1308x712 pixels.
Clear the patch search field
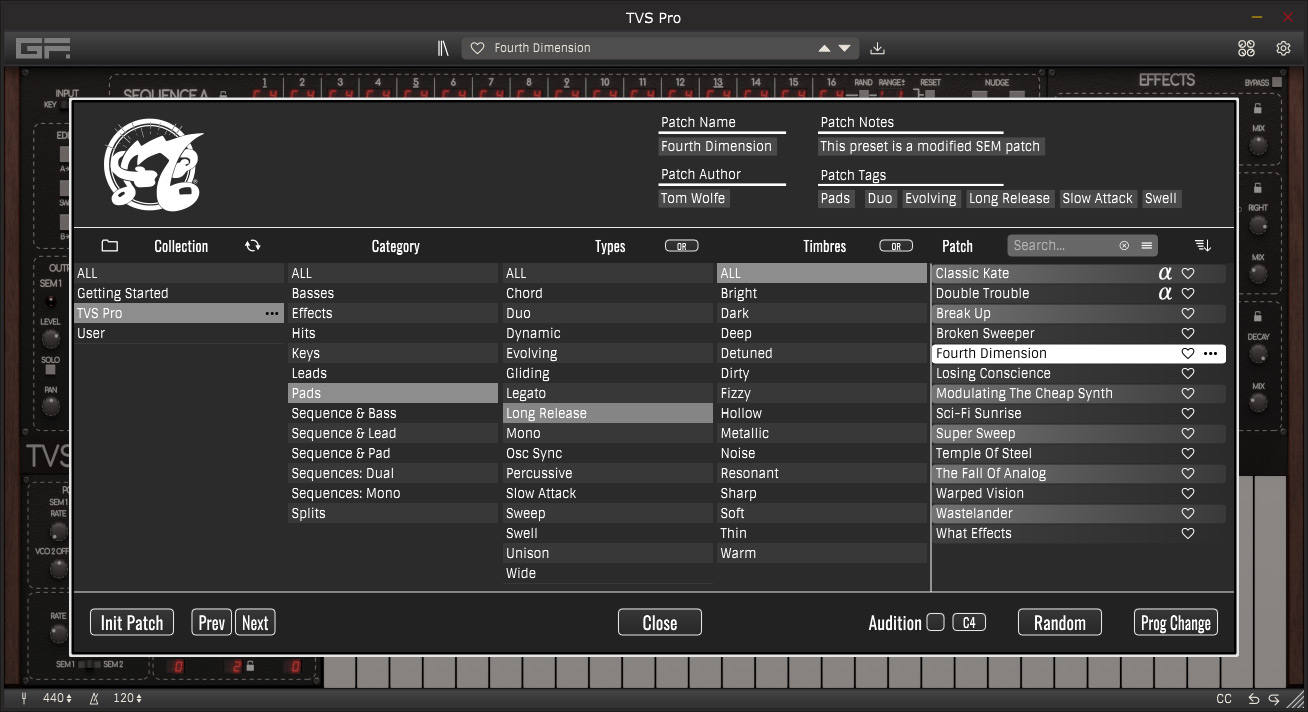pyautogui.click(x=1124, y=245)
